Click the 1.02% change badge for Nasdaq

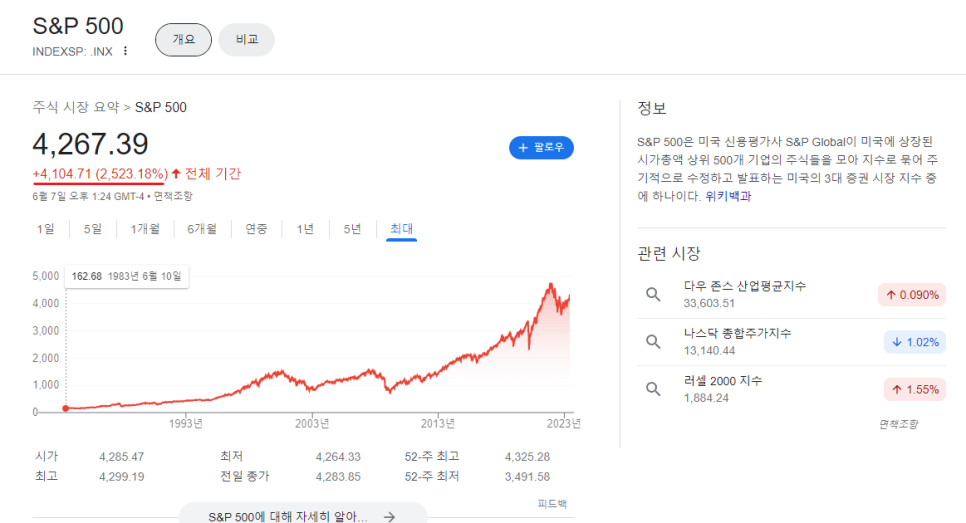(x=915, y=343)
